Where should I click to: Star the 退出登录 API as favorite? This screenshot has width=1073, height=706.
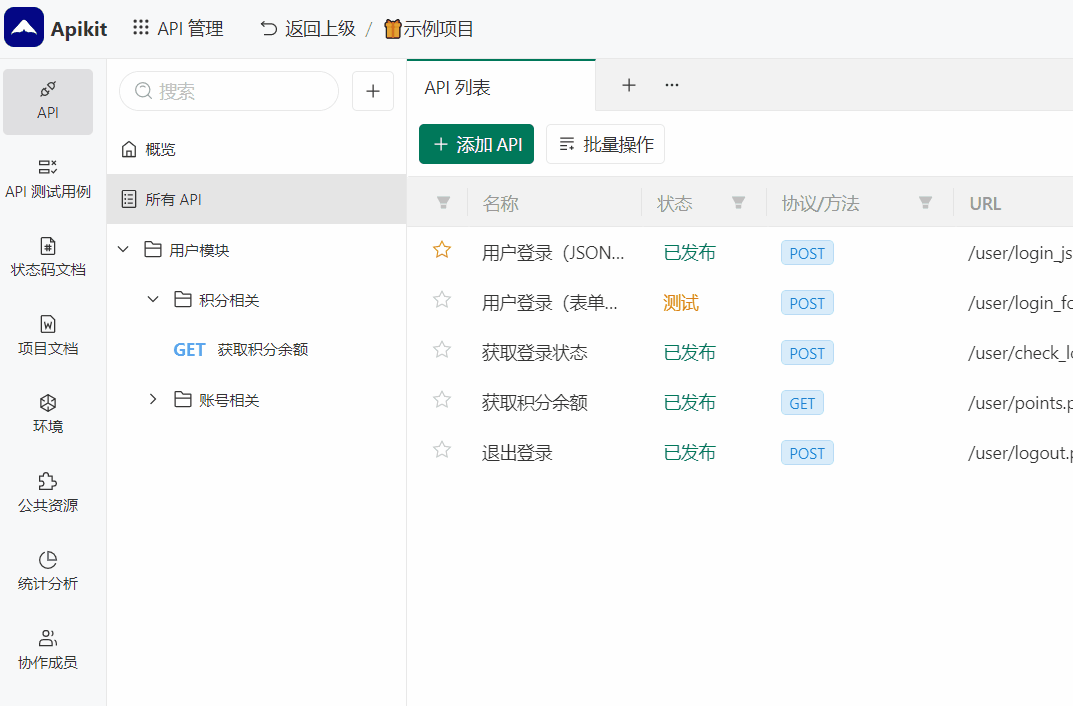(441, 450)
